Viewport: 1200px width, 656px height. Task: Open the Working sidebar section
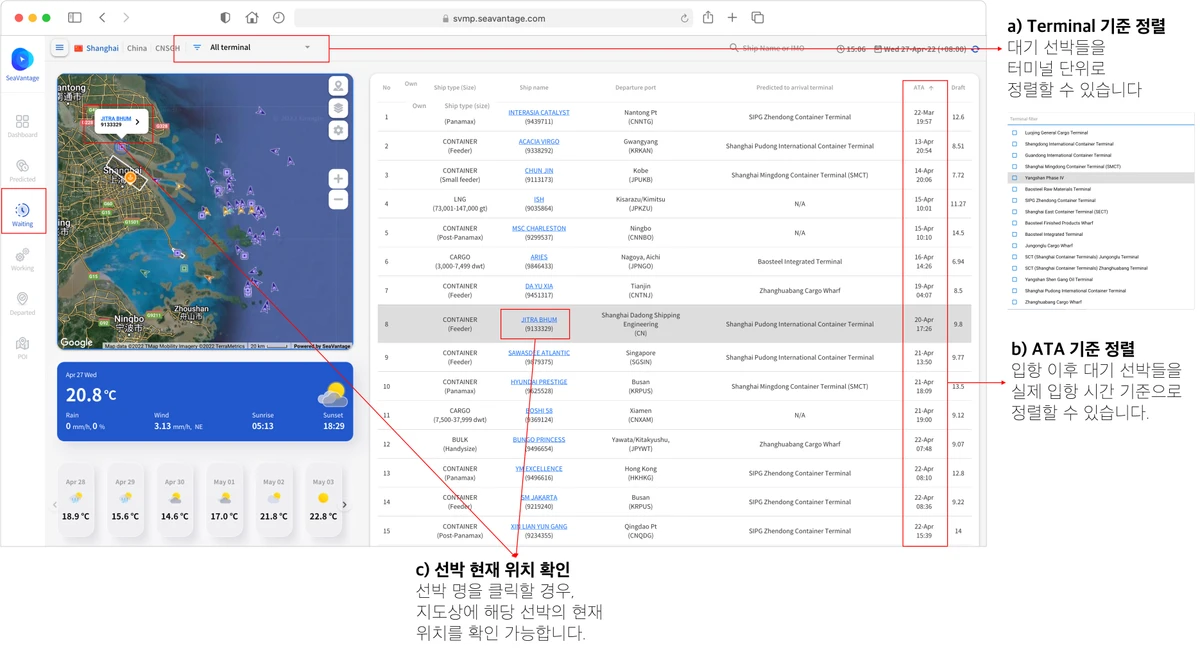tap(22, 260)
